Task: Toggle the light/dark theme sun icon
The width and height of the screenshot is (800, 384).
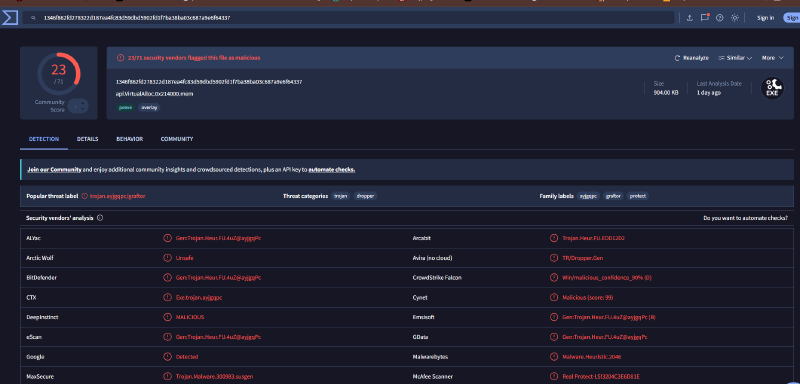Action: pos(735,18)
